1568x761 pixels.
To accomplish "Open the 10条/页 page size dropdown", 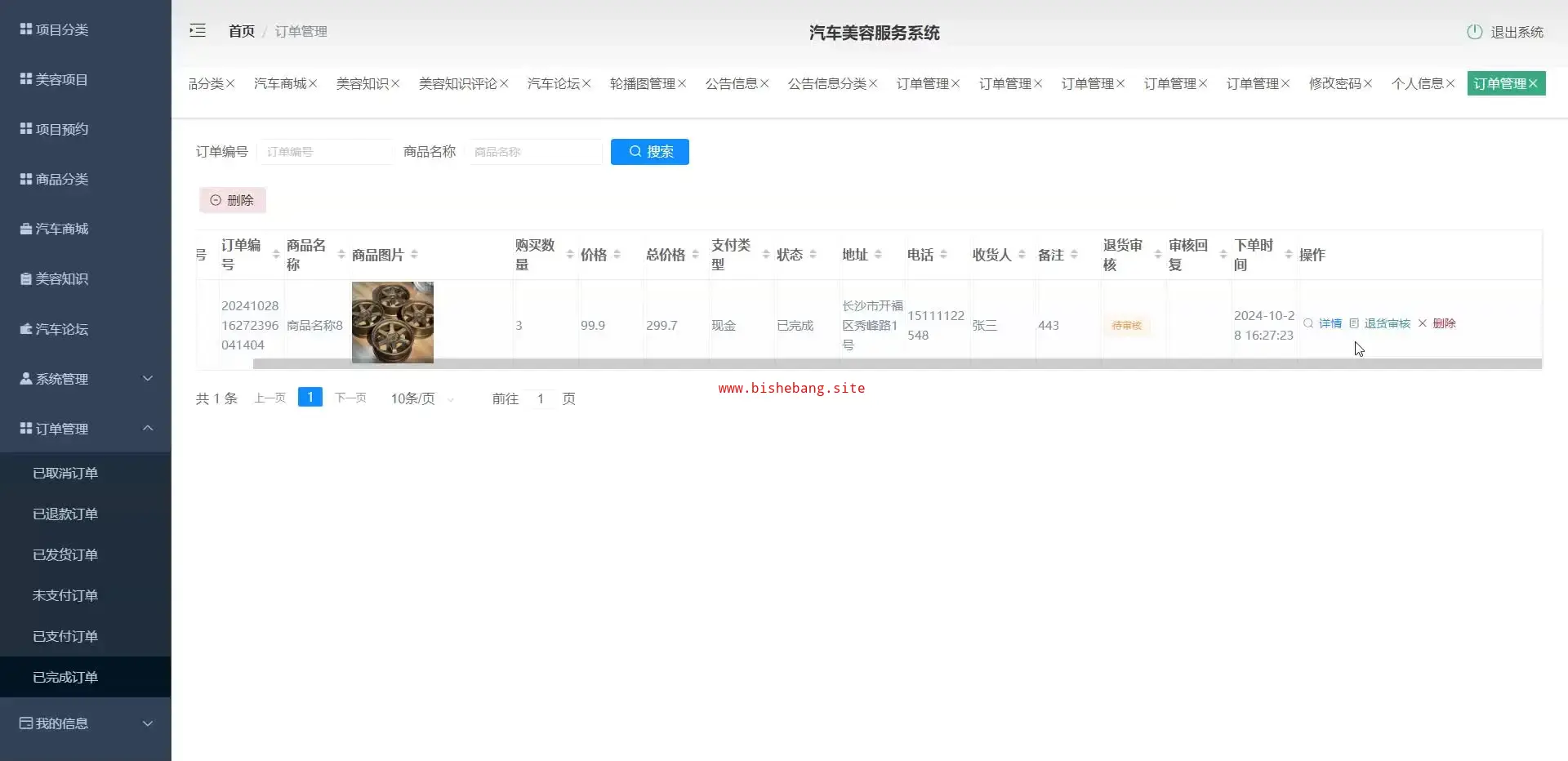I will [422, 398].
